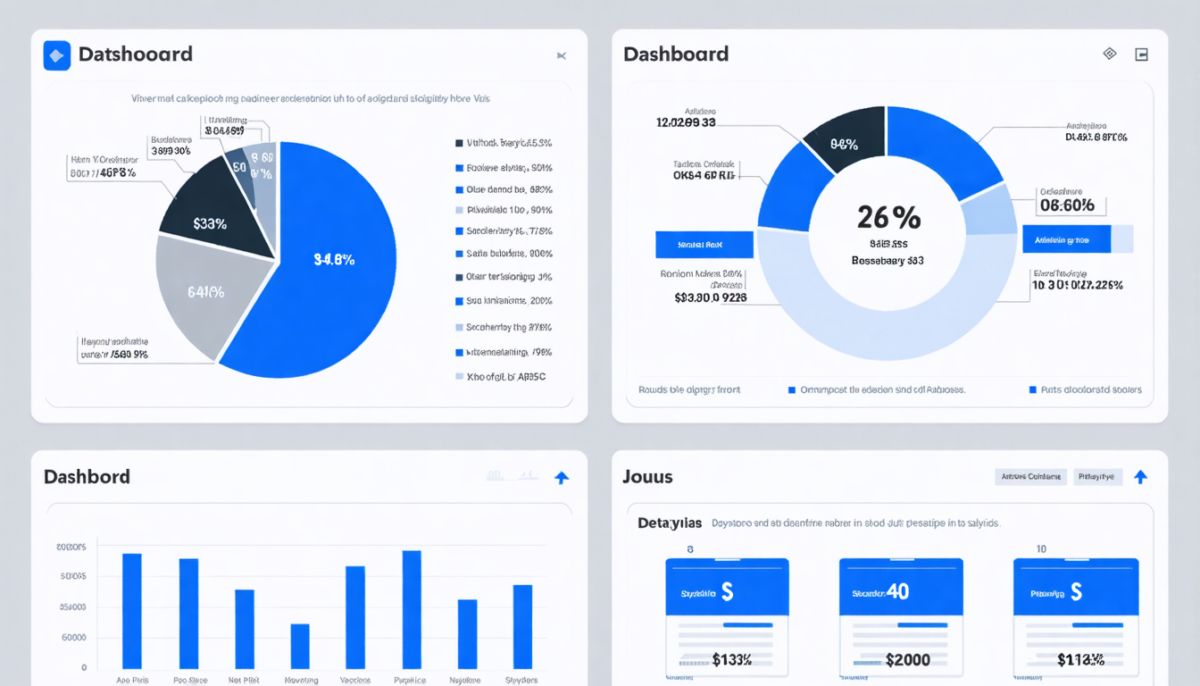
Task: Click the diamond icon in the donut Dashboard header
Action: coord(1109,54)
